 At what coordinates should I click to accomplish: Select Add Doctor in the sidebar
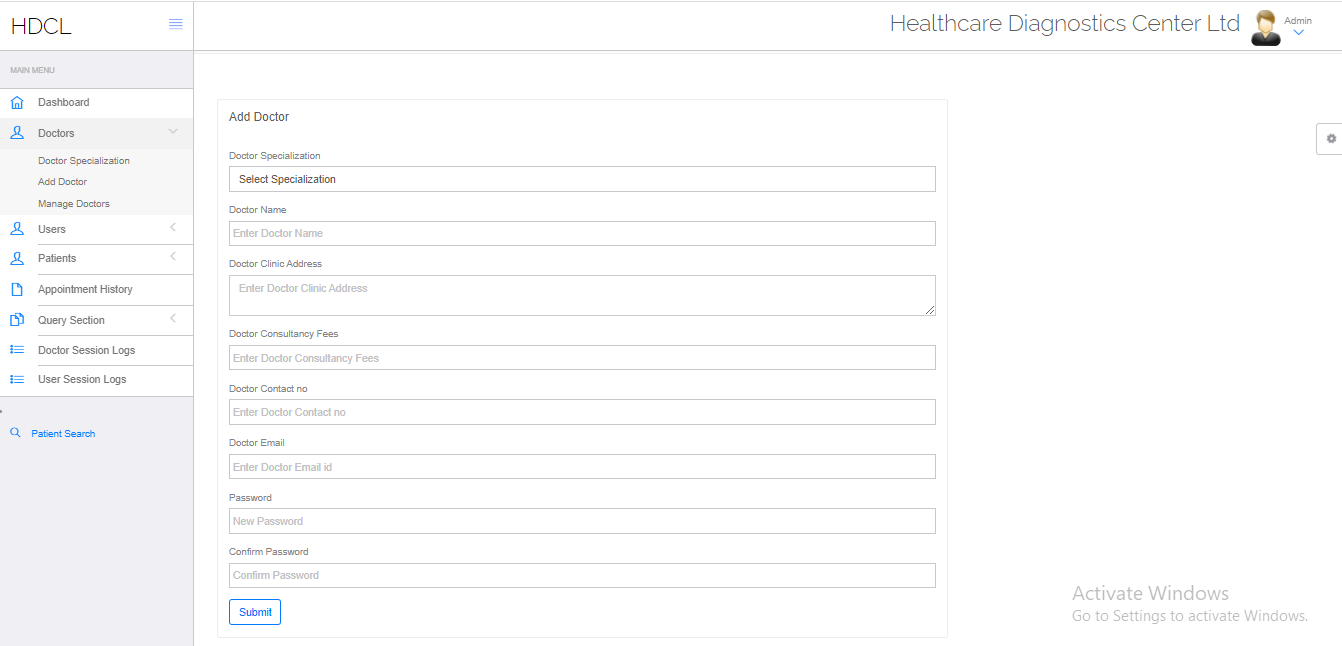(62, 181)
